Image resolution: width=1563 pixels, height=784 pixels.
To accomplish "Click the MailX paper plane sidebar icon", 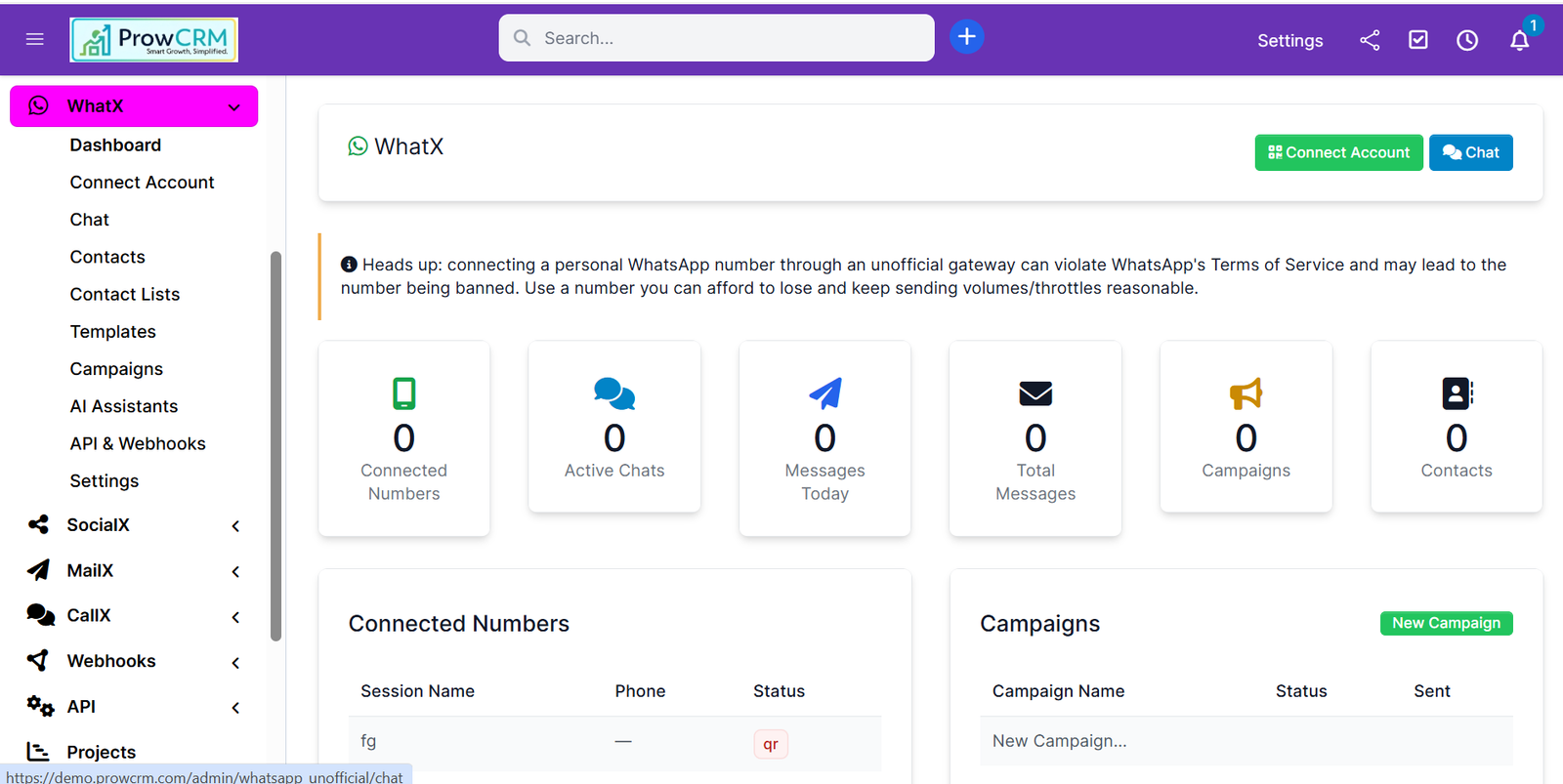I will coord(38,570).
